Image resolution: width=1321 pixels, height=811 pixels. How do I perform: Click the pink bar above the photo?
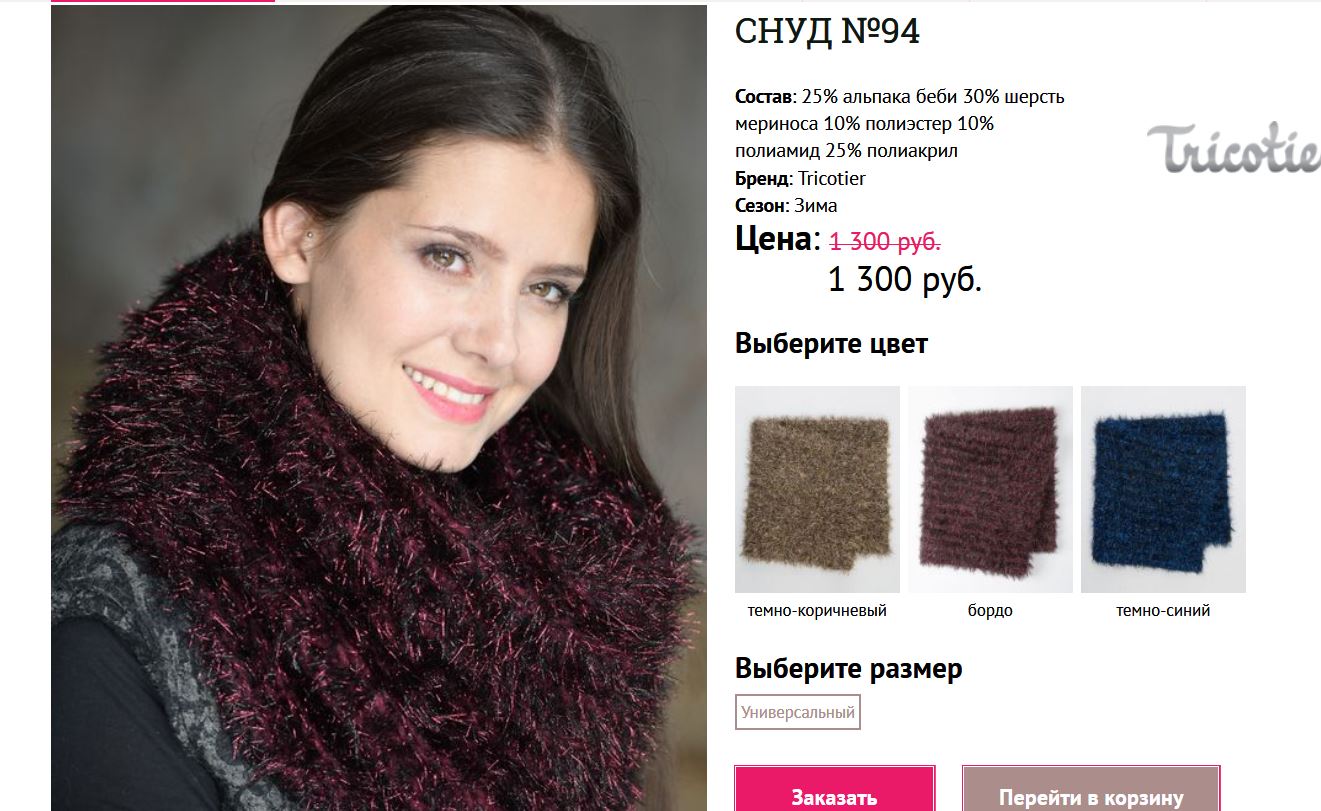(x=162, y=1)
